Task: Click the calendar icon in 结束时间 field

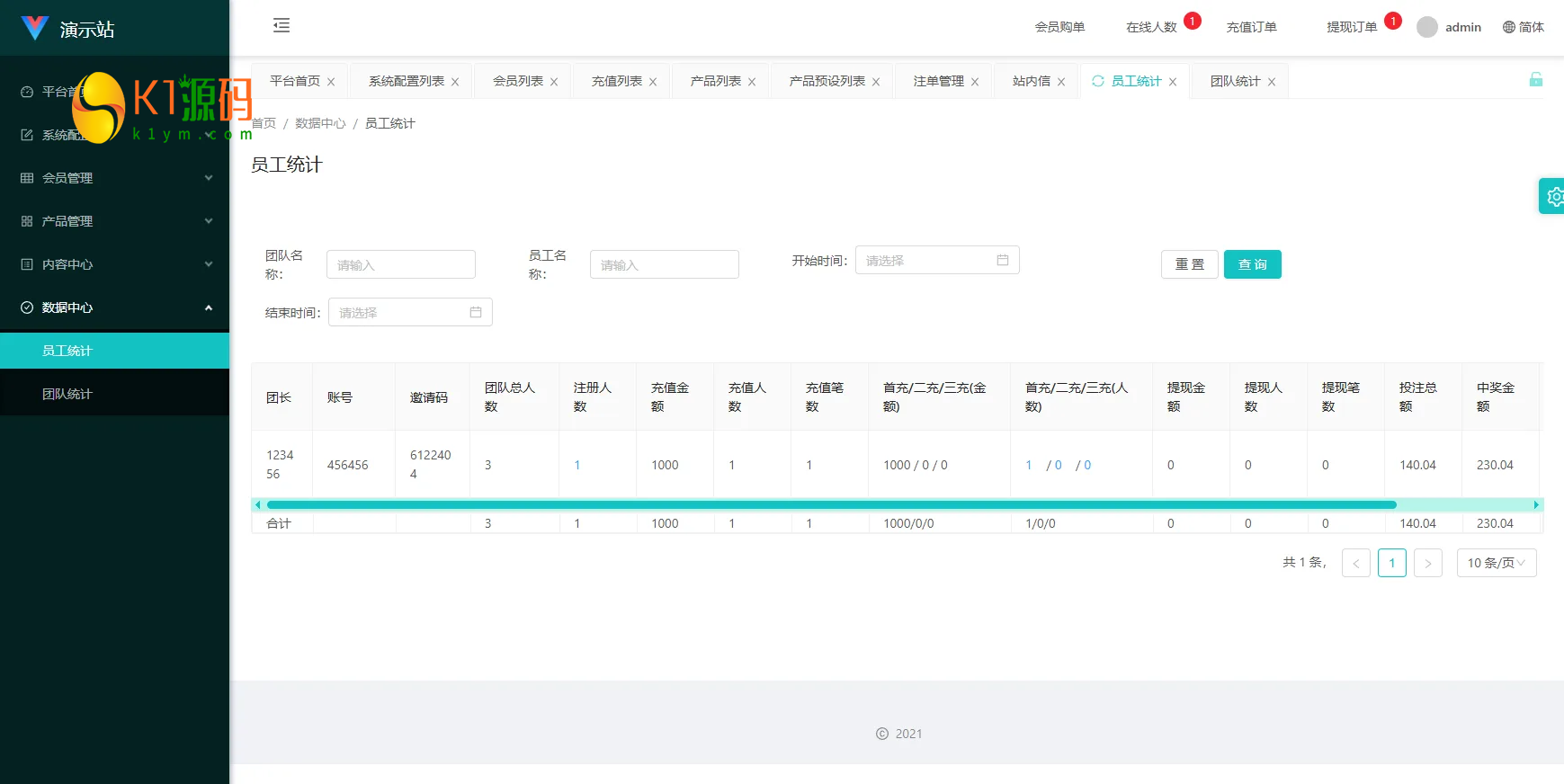Action: click(476, 312)
